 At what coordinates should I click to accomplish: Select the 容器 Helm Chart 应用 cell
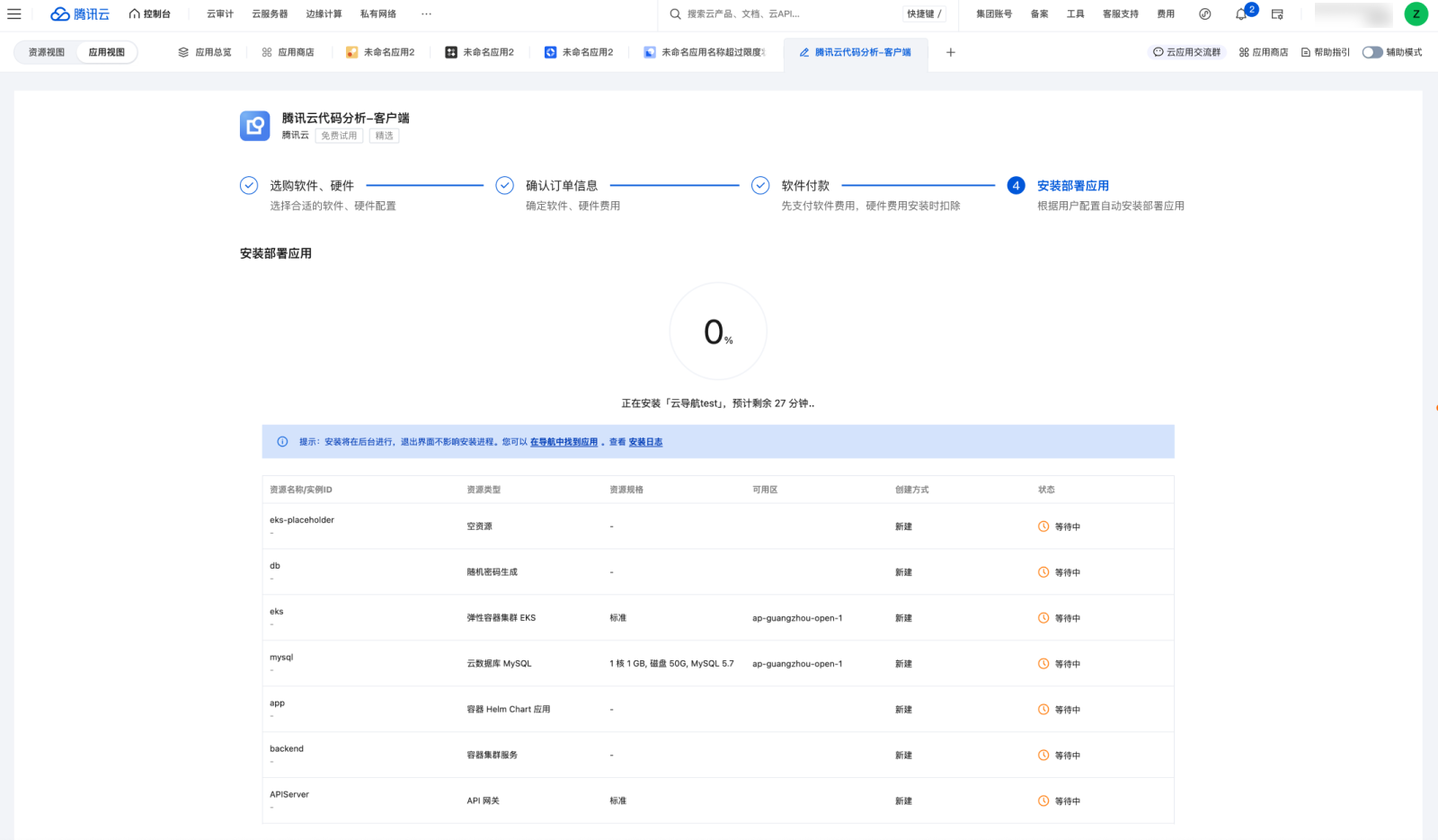click(x=509, y=710)
